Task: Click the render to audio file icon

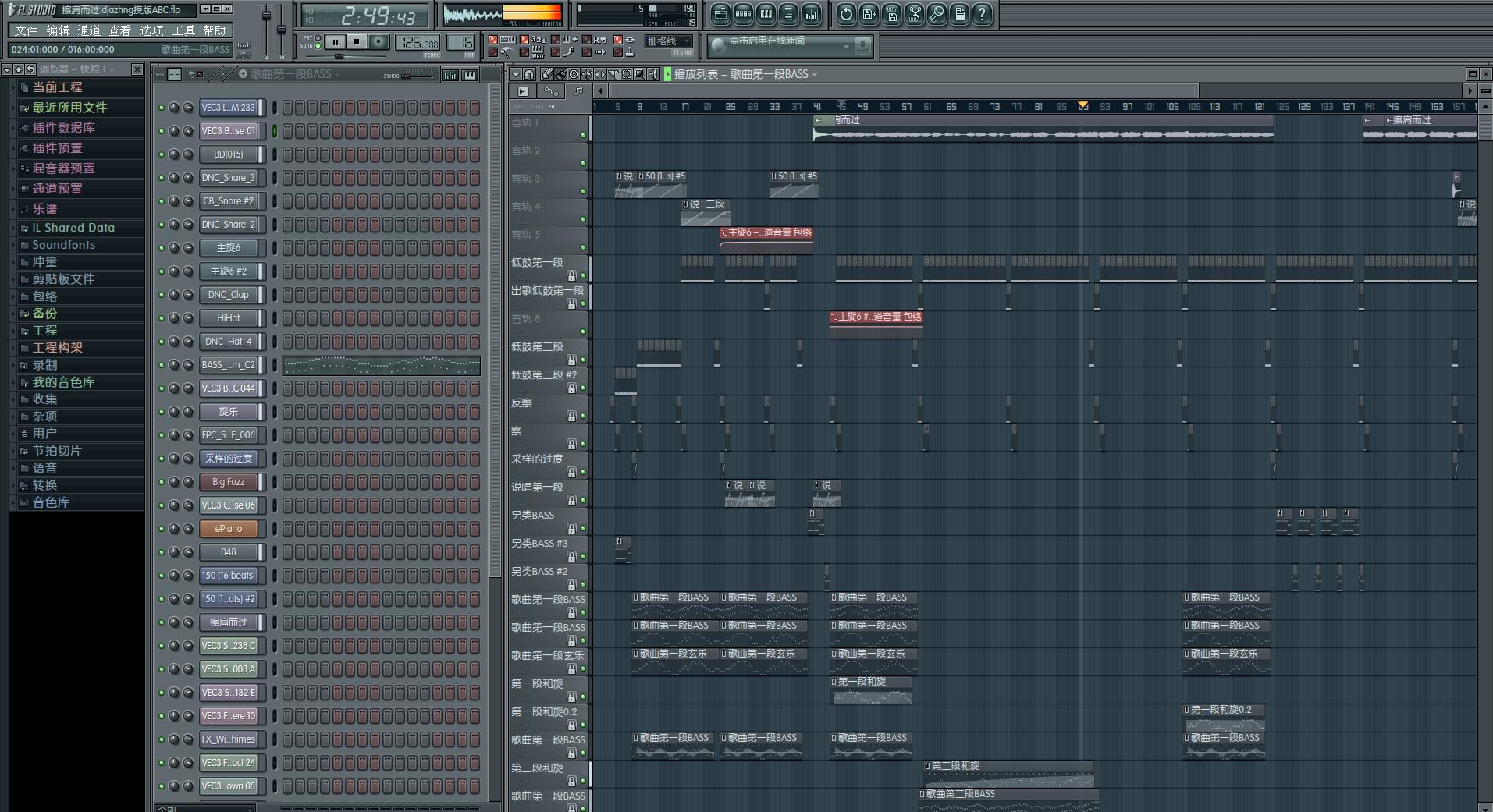Action: tap(891, 13)
